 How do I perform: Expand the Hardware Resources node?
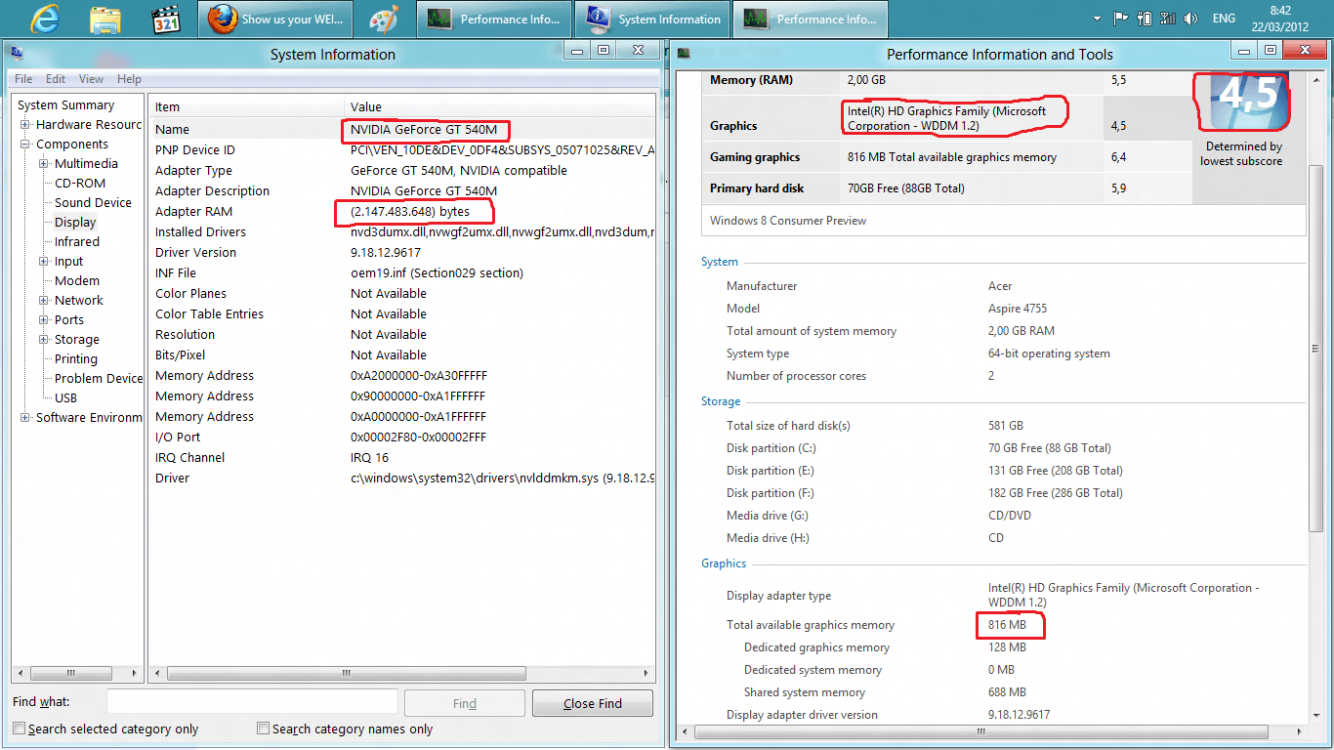point(25,125)
